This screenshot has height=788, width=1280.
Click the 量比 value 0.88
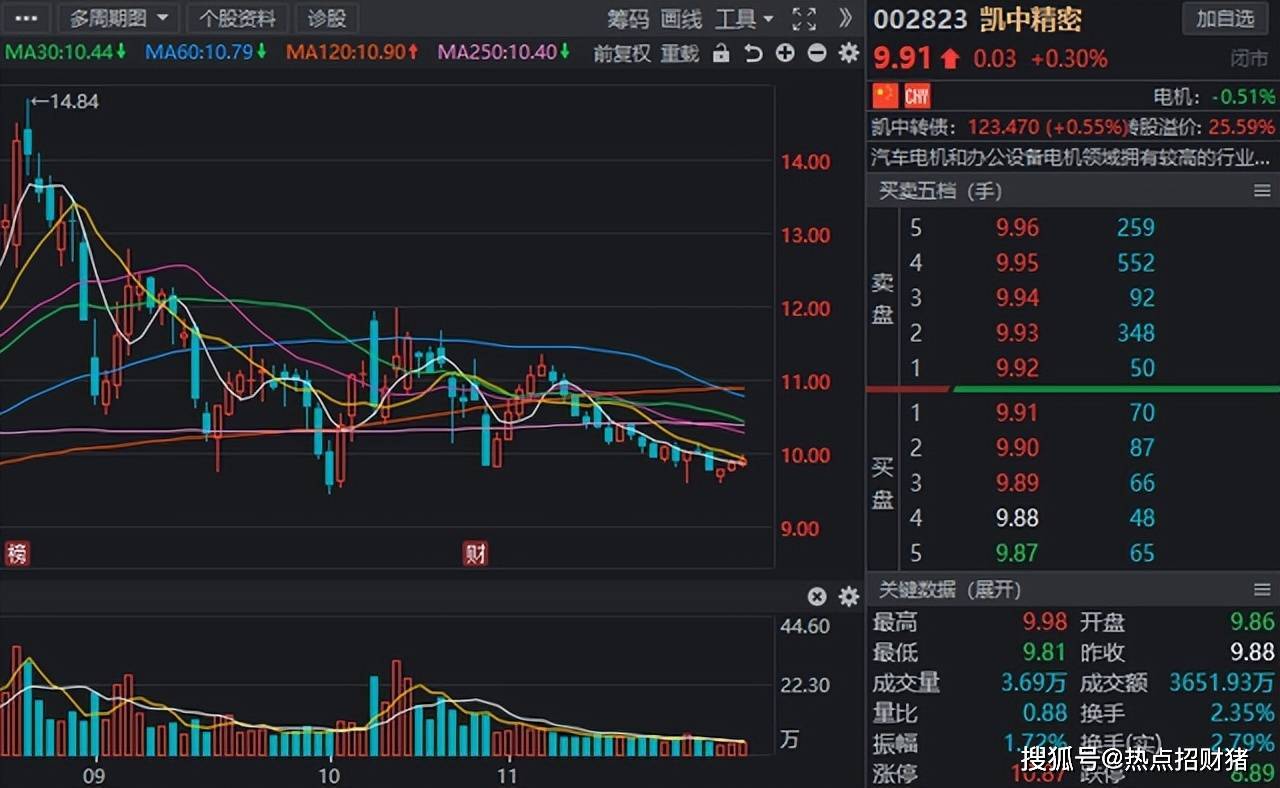pyautogui.click(x=1045, y=713)
